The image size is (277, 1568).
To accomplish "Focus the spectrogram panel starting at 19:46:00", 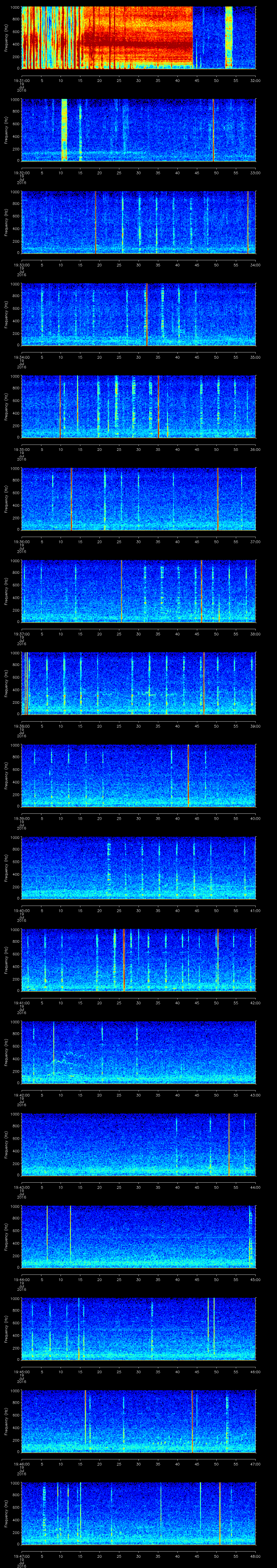I will click(138, 1421).
